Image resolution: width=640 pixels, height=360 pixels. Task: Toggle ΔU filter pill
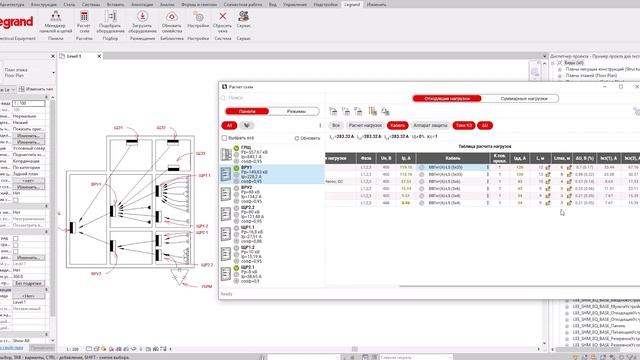(484, 125)
